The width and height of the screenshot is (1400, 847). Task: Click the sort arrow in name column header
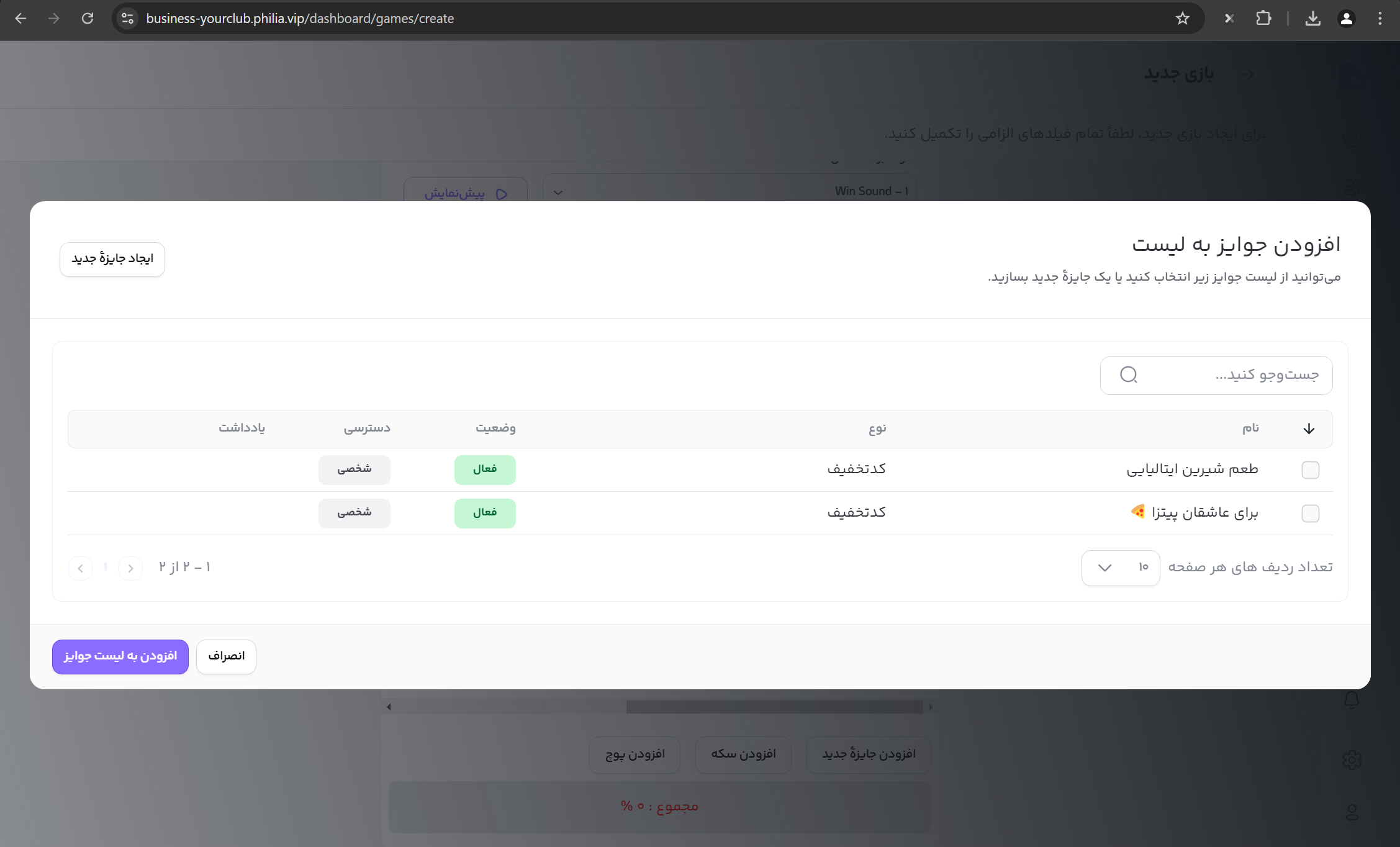coord(1309,429)
